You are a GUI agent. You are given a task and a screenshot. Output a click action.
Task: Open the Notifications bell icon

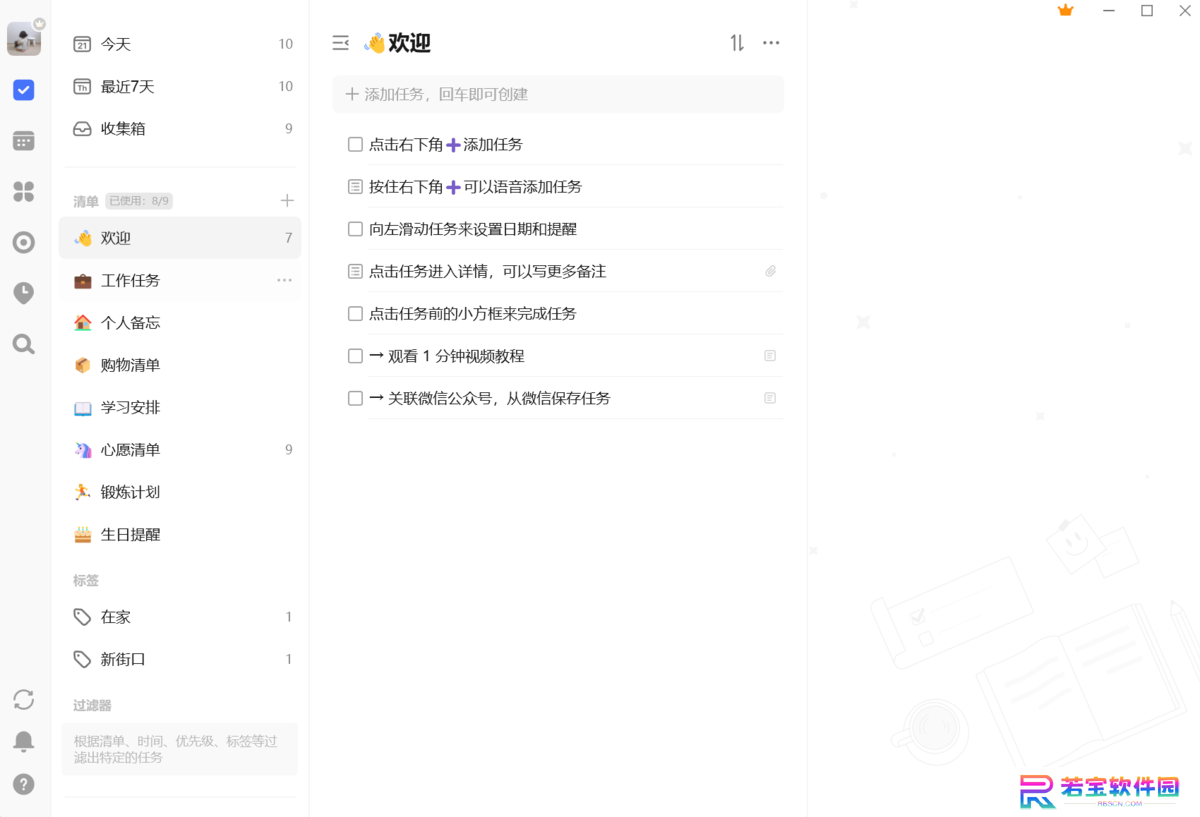[x=24, y=741]
